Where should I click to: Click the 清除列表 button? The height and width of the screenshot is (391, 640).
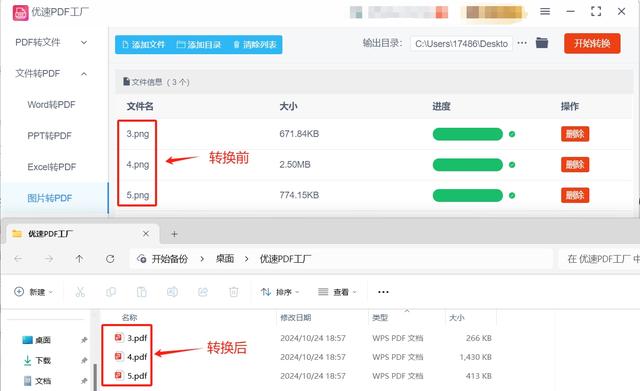255,44
